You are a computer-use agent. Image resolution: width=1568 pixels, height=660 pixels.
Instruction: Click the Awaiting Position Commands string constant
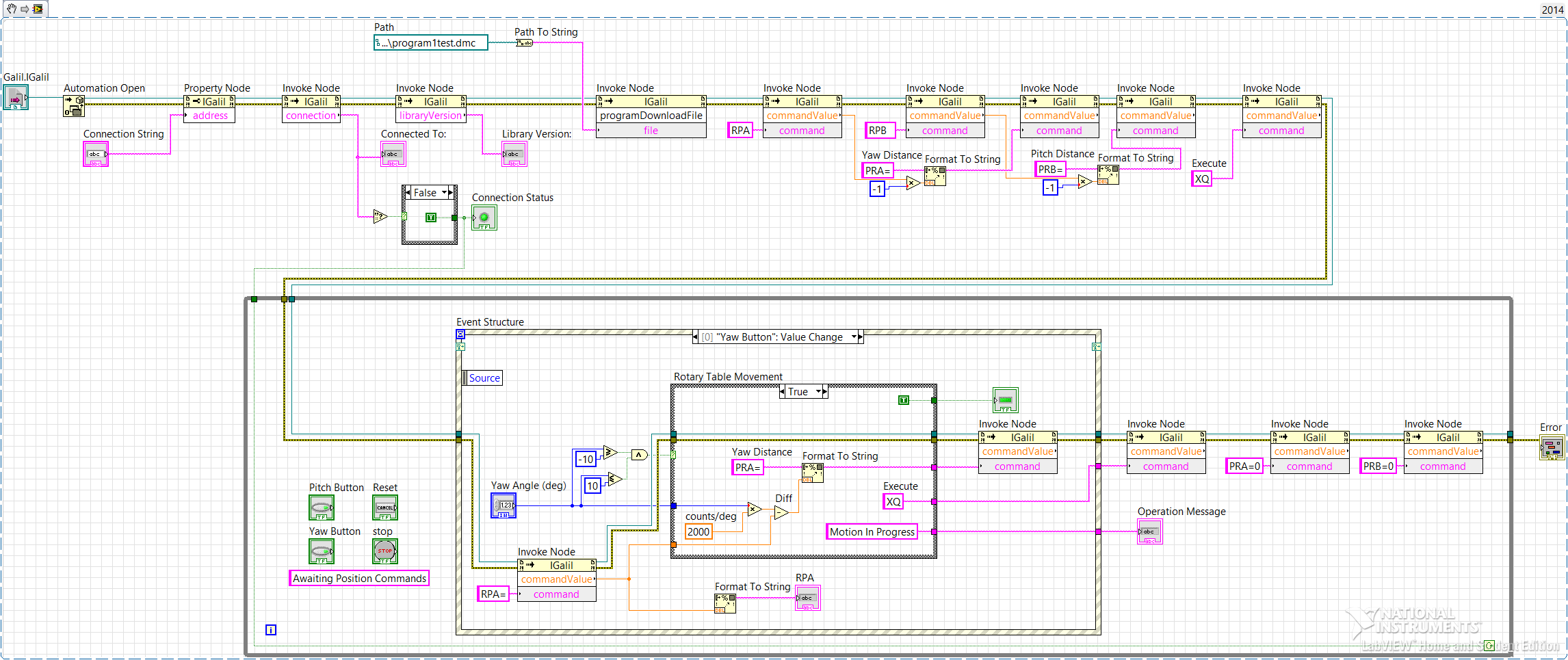tap(359, 578)
